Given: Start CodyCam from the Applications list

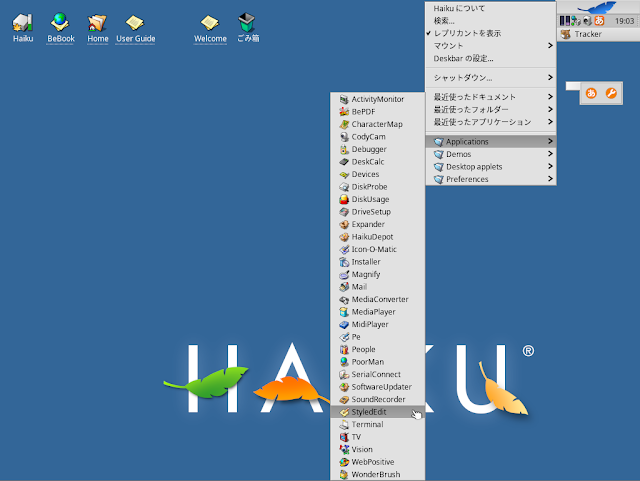Looking at the screenshot, I should point(378,137).
